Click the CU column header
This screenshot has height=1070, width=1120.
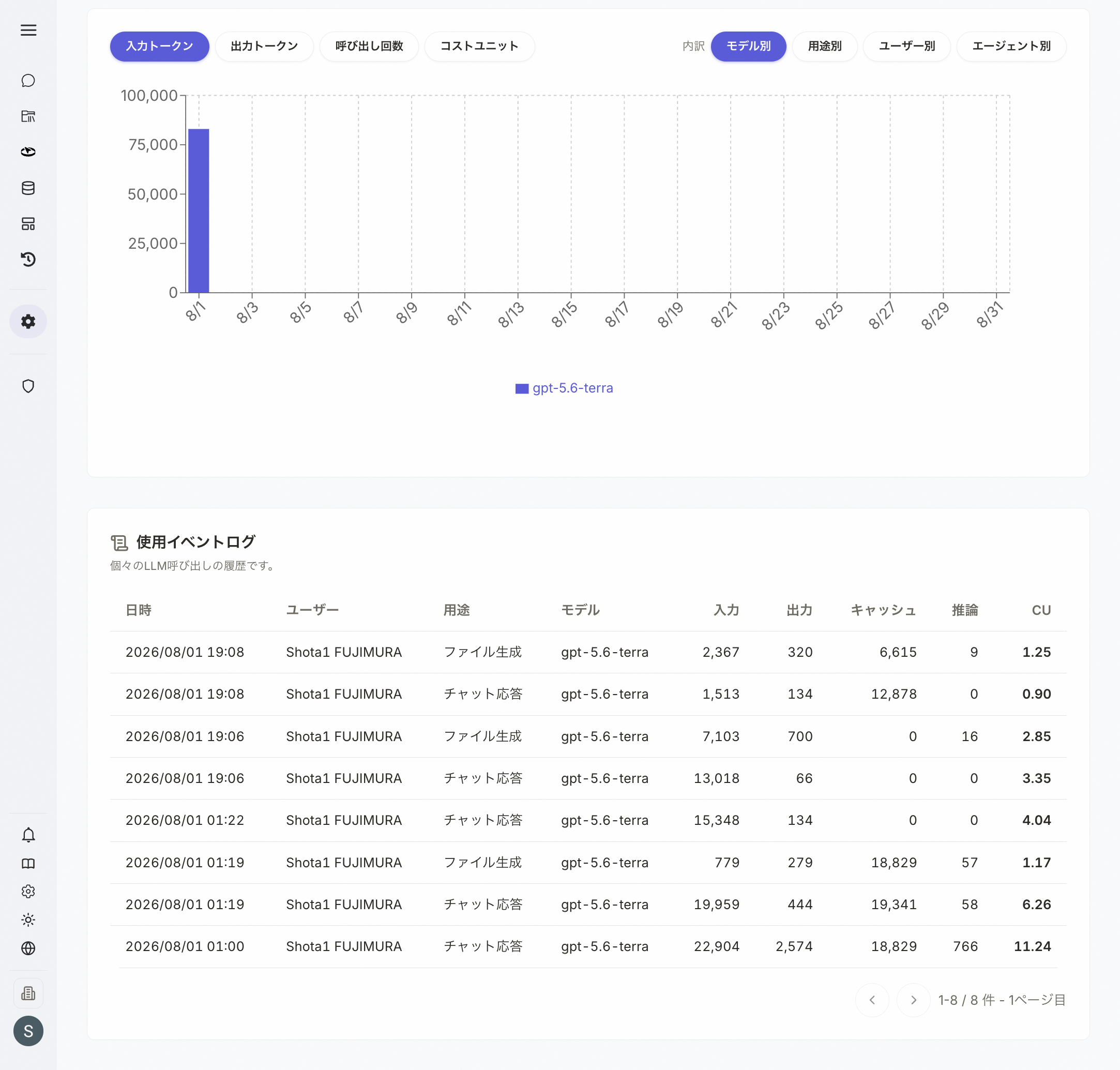click(x=1041, y=610)
